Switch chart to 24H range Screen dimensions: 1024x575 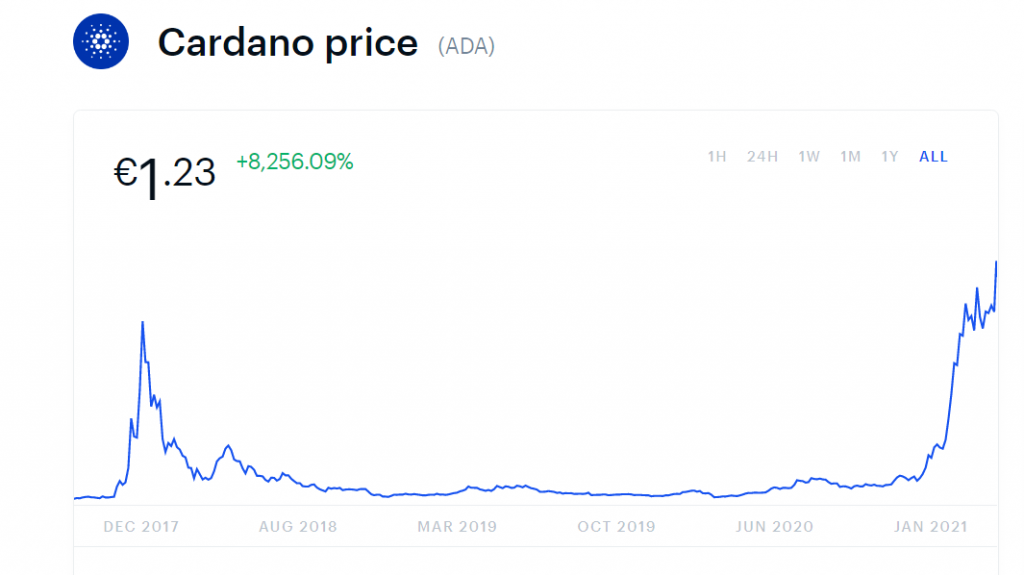(x=762, y=157)
